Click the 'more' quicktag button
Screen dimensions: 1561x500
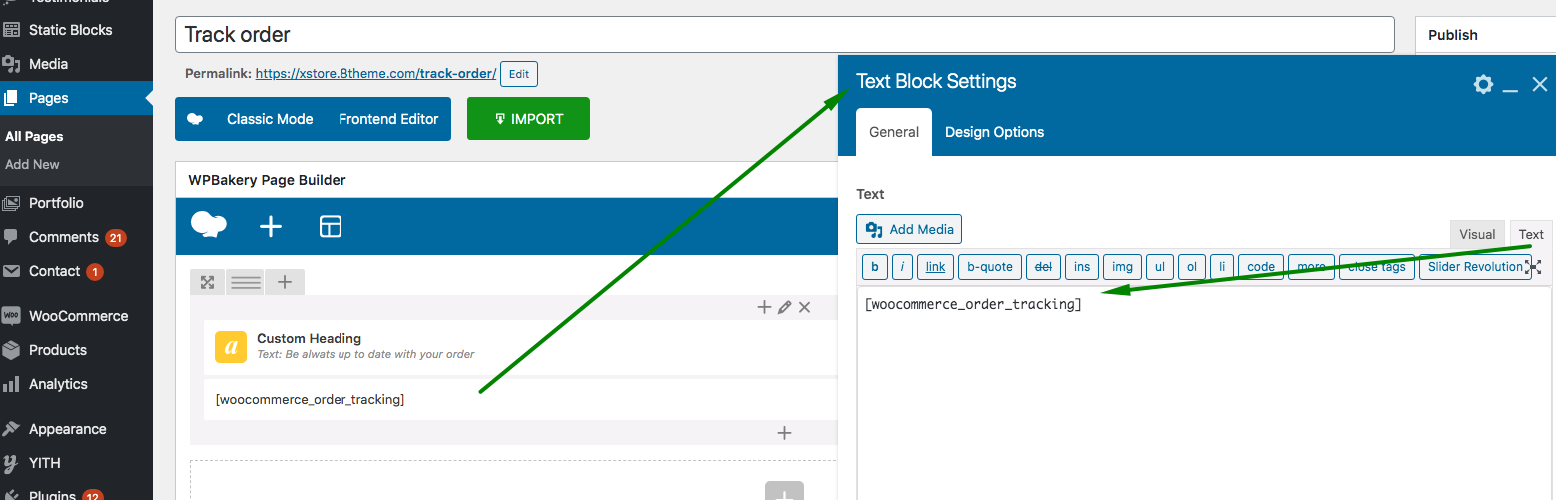[1311, 267]
